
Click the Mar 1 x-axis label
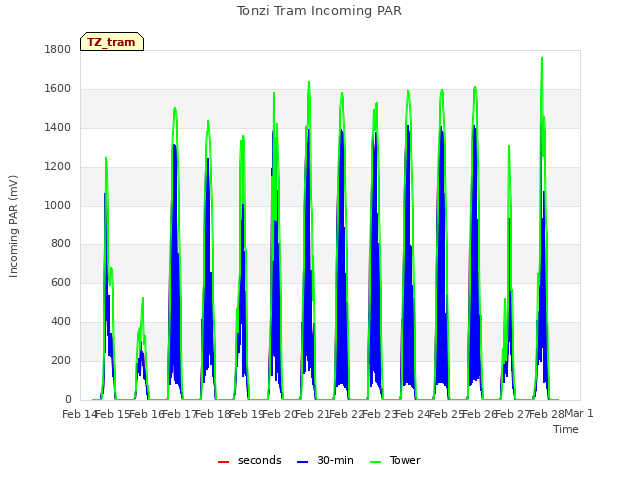(x=578, y=413)
